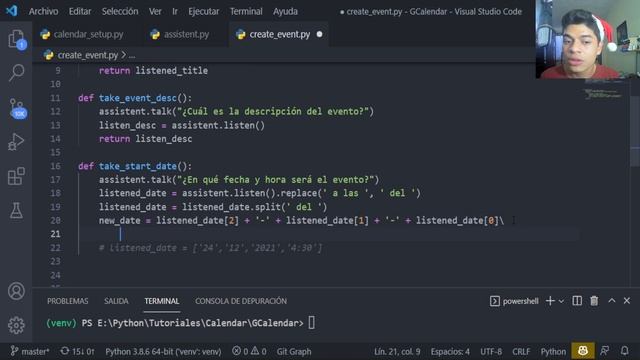Close the terminal panel
This screenshot has height=360, width=640.
coord(627,300)
